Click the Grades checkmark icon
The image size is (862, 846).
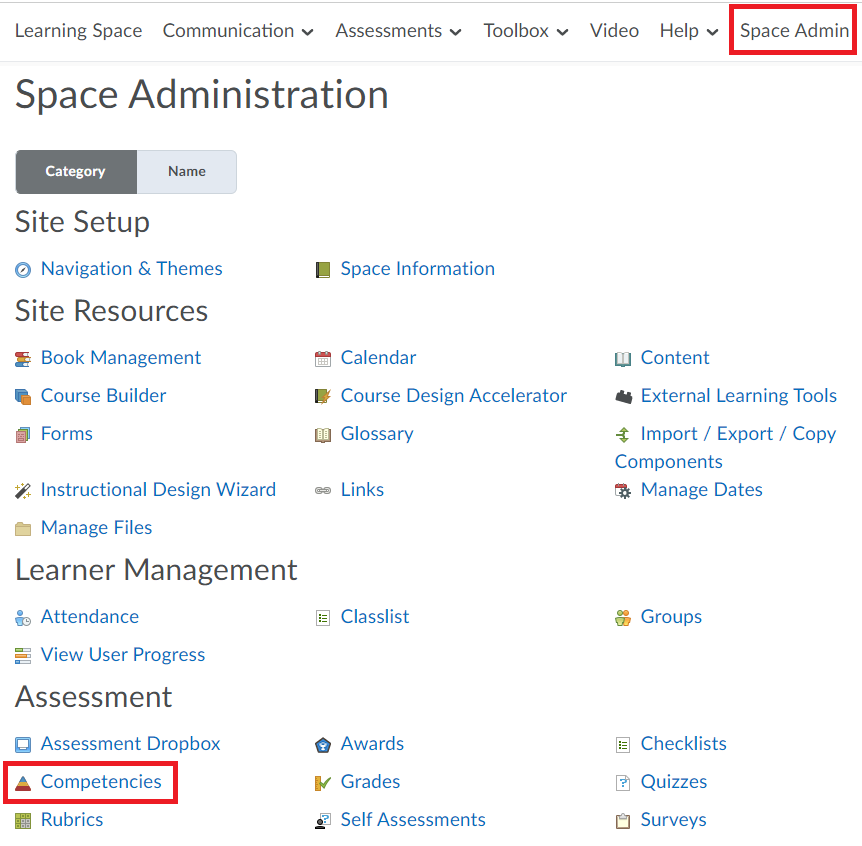[x=323, y=783]
